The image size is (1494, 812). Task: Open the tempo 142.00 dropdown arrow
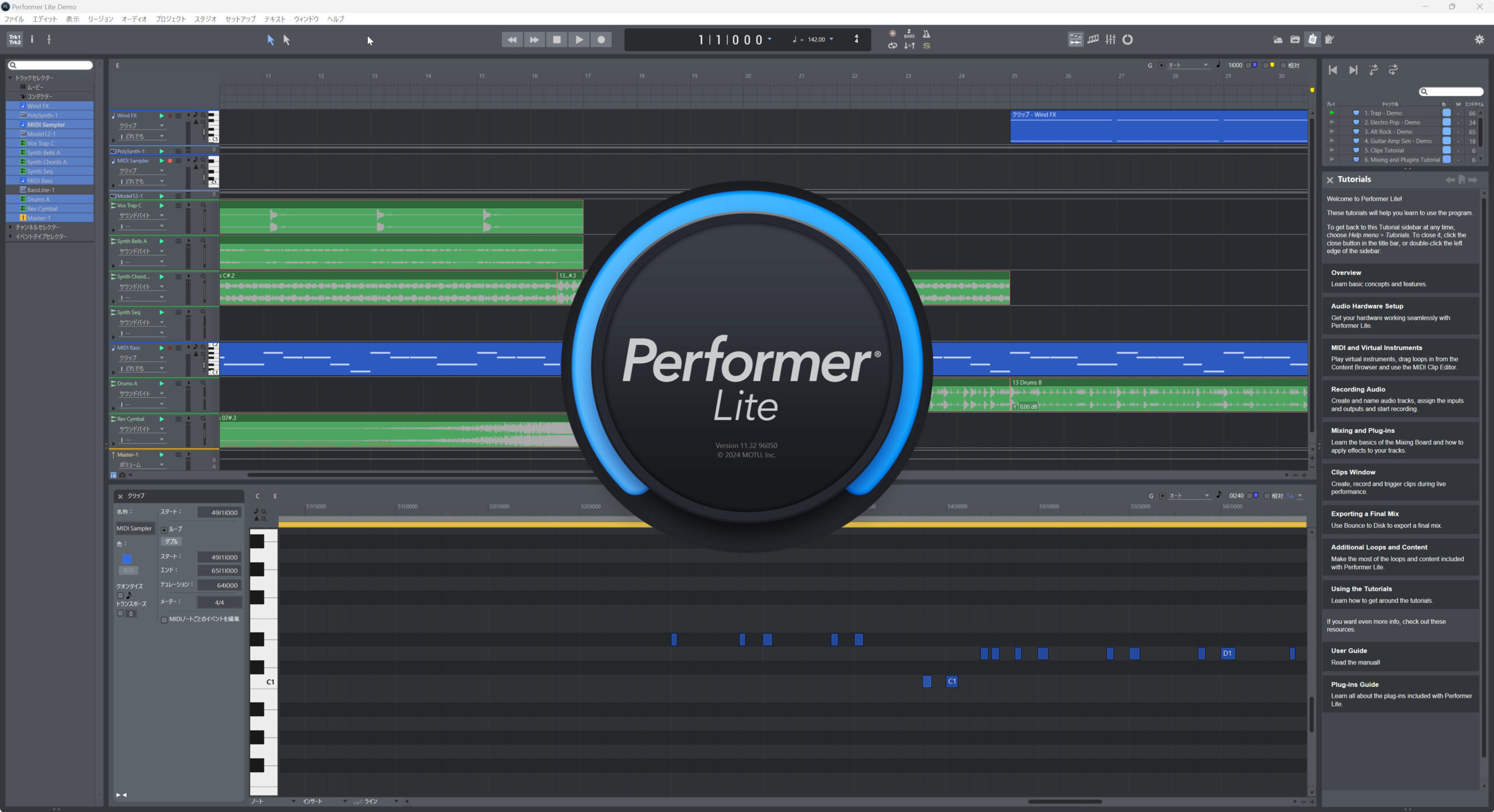832,39
